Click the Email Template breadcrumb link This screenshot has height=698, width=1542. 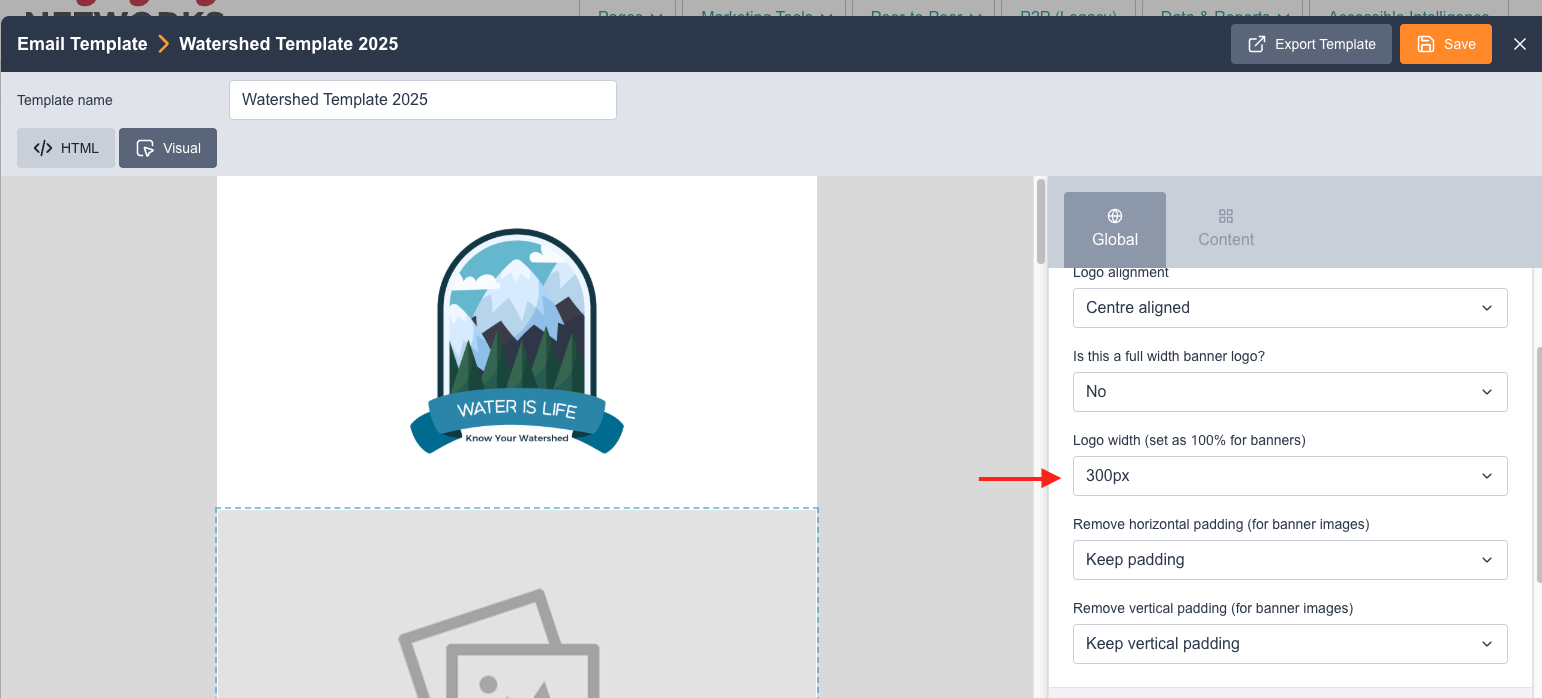[x=82, y=44]
